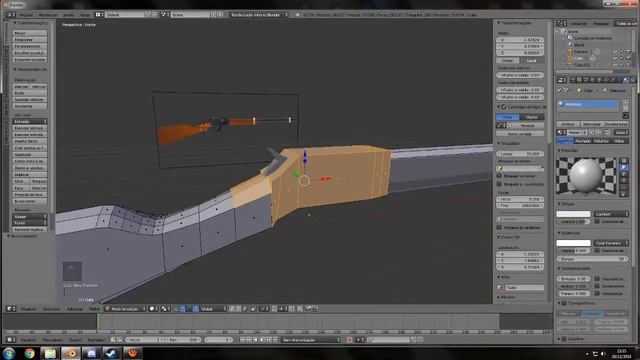Open the Arquivo menu

click(x=27, y=14)
